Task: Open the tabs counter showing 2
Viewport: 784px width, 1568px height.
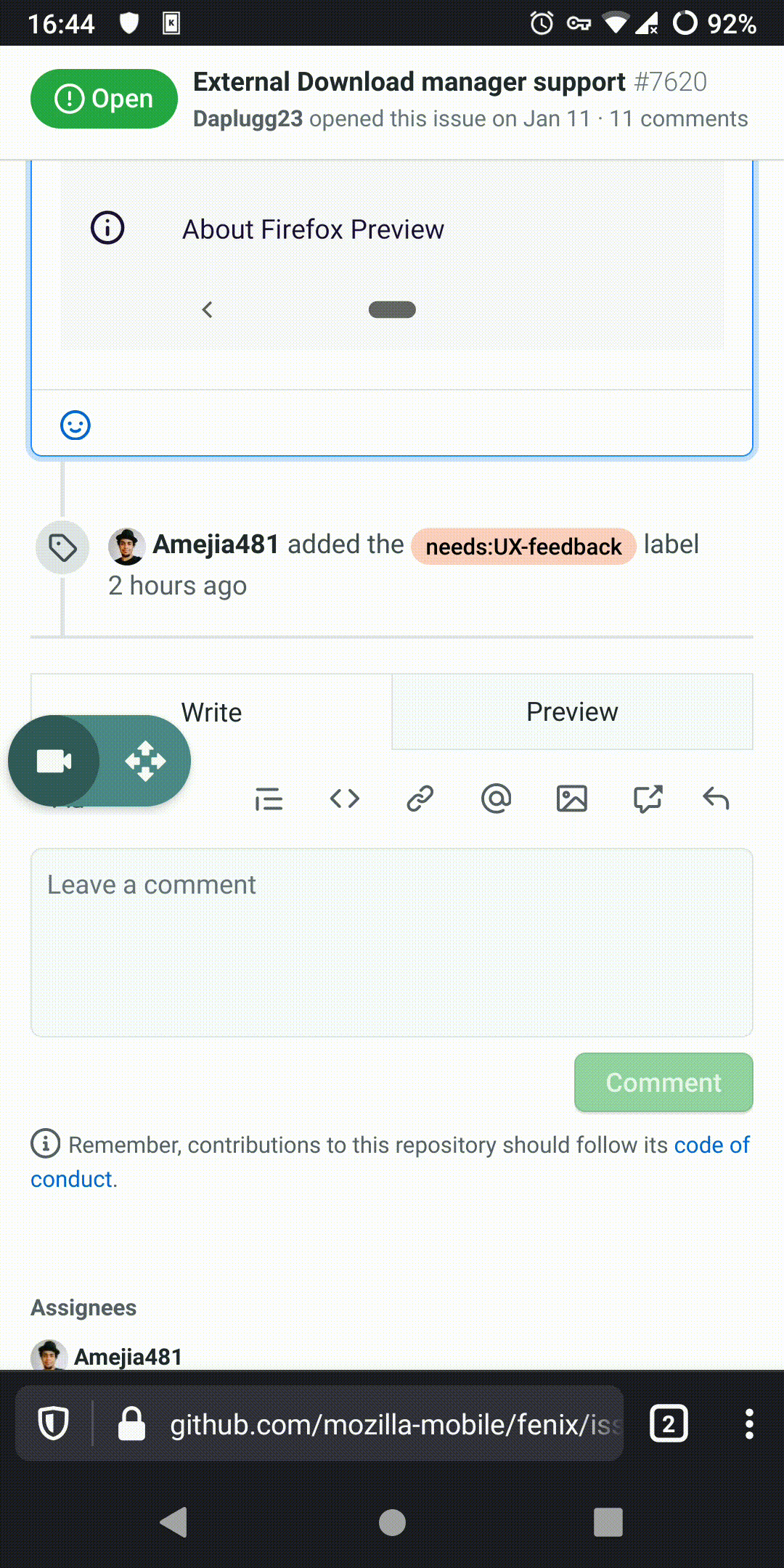Action: [x=669, y=1424]
